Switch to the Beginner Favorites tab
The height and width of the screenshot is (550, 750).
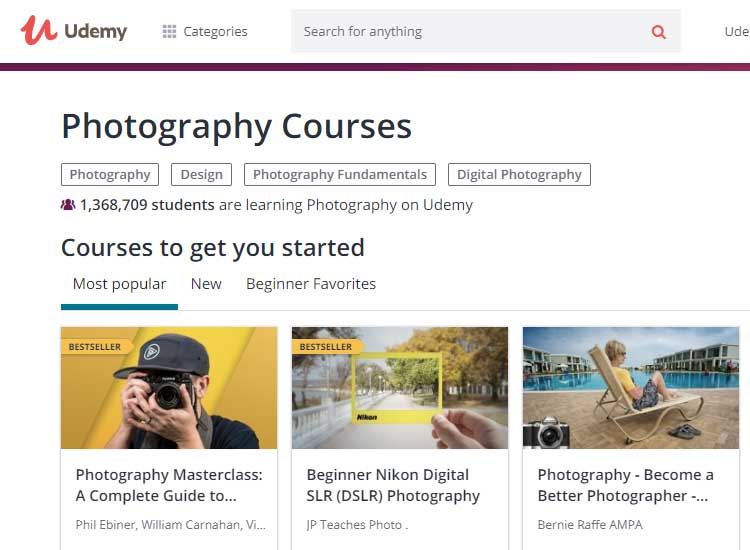pyautogui.click(x=311, y=284)
